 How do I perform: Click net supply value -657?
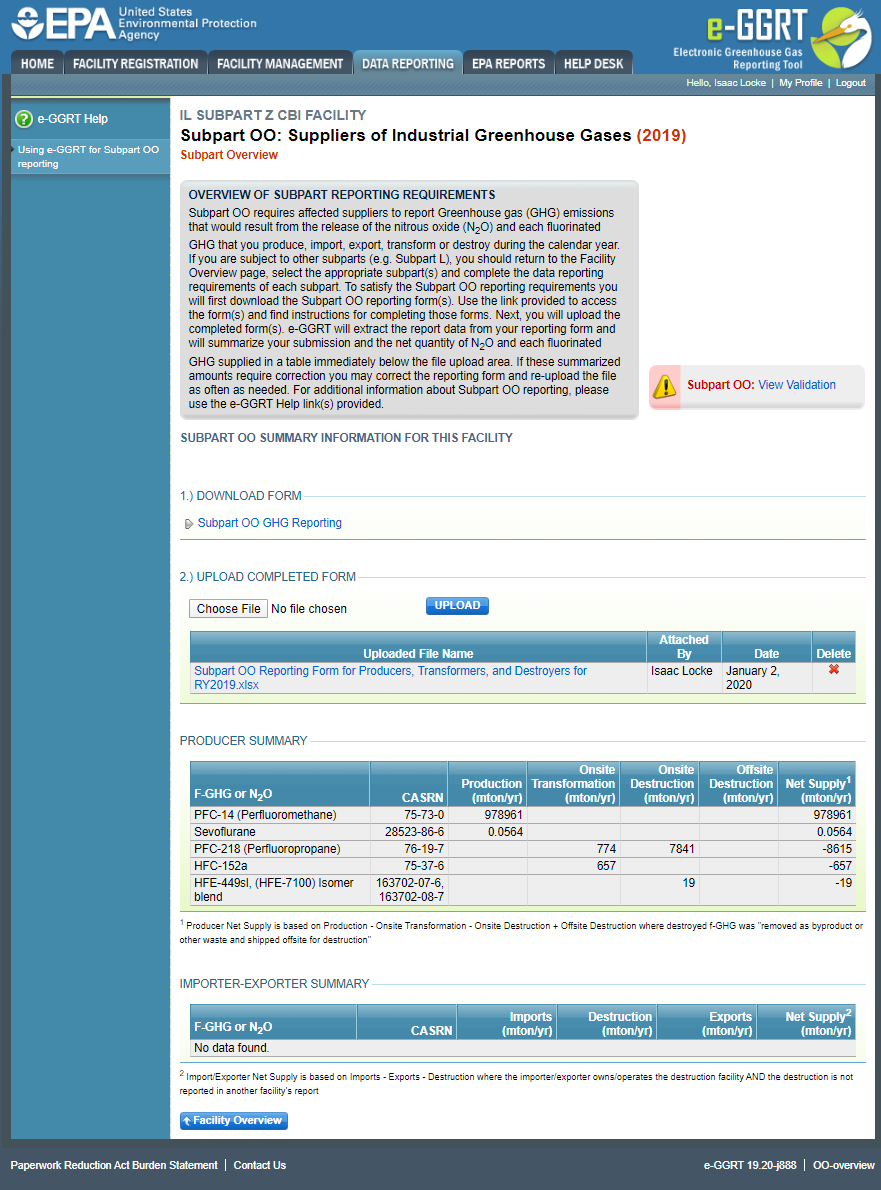click(x=841, y=865)
